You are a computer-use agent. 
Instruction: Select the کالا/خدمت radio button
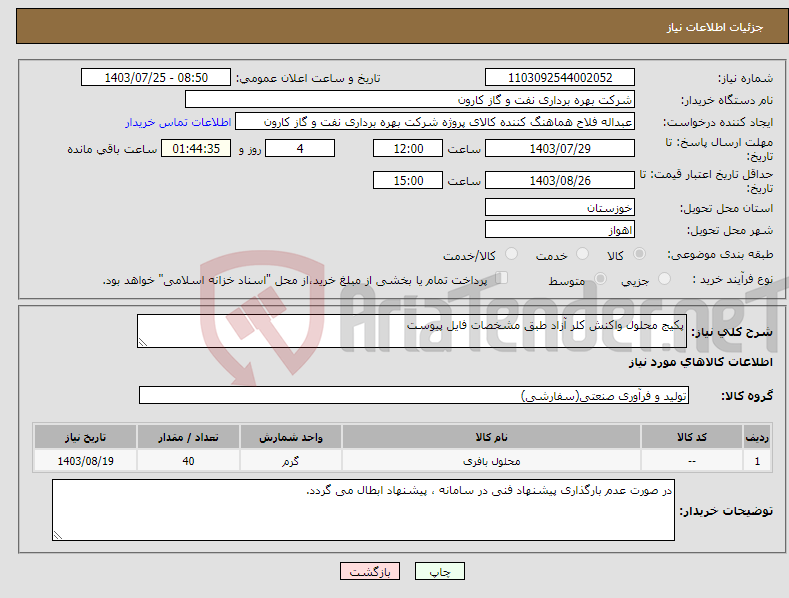[x=511, y=254]
